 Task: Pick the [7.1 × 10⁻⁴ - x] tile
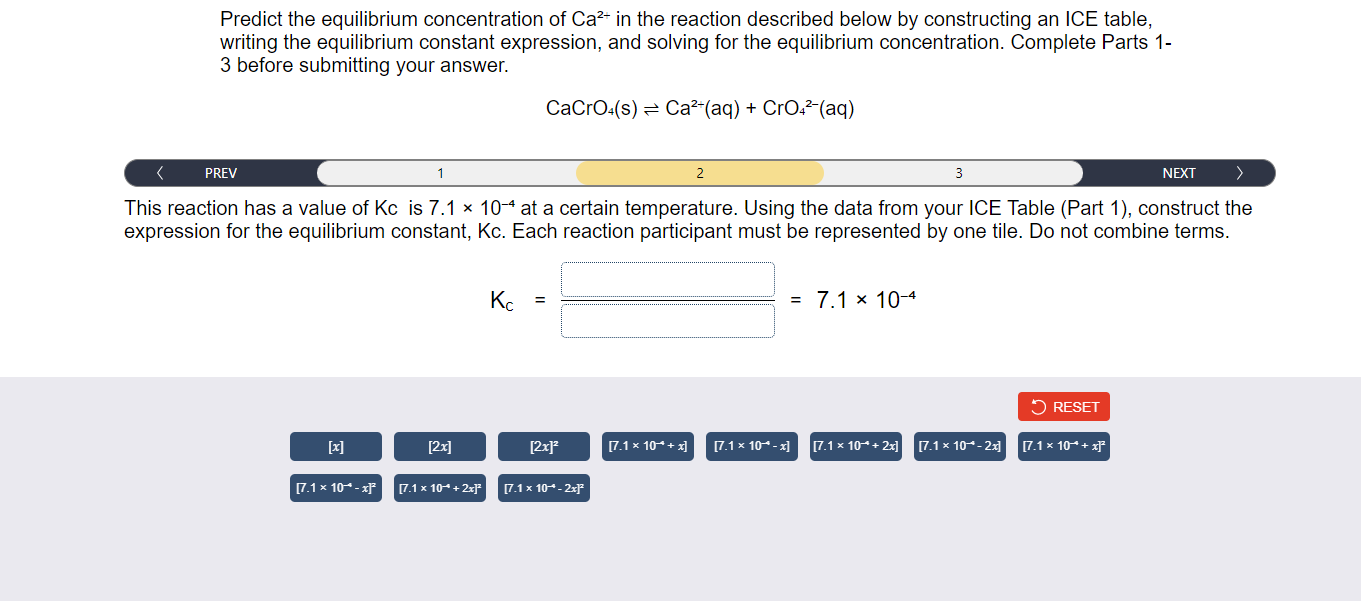coord(751,446)
